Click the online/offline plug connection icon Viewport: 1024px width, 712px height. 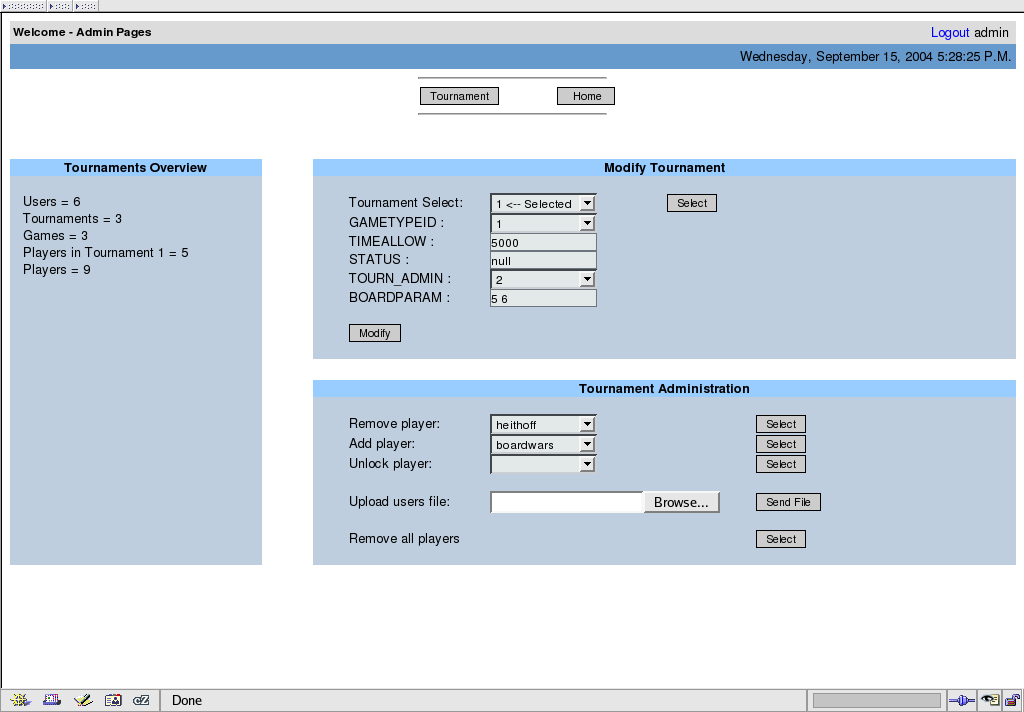pyautogui.click(x=962, y=700)
